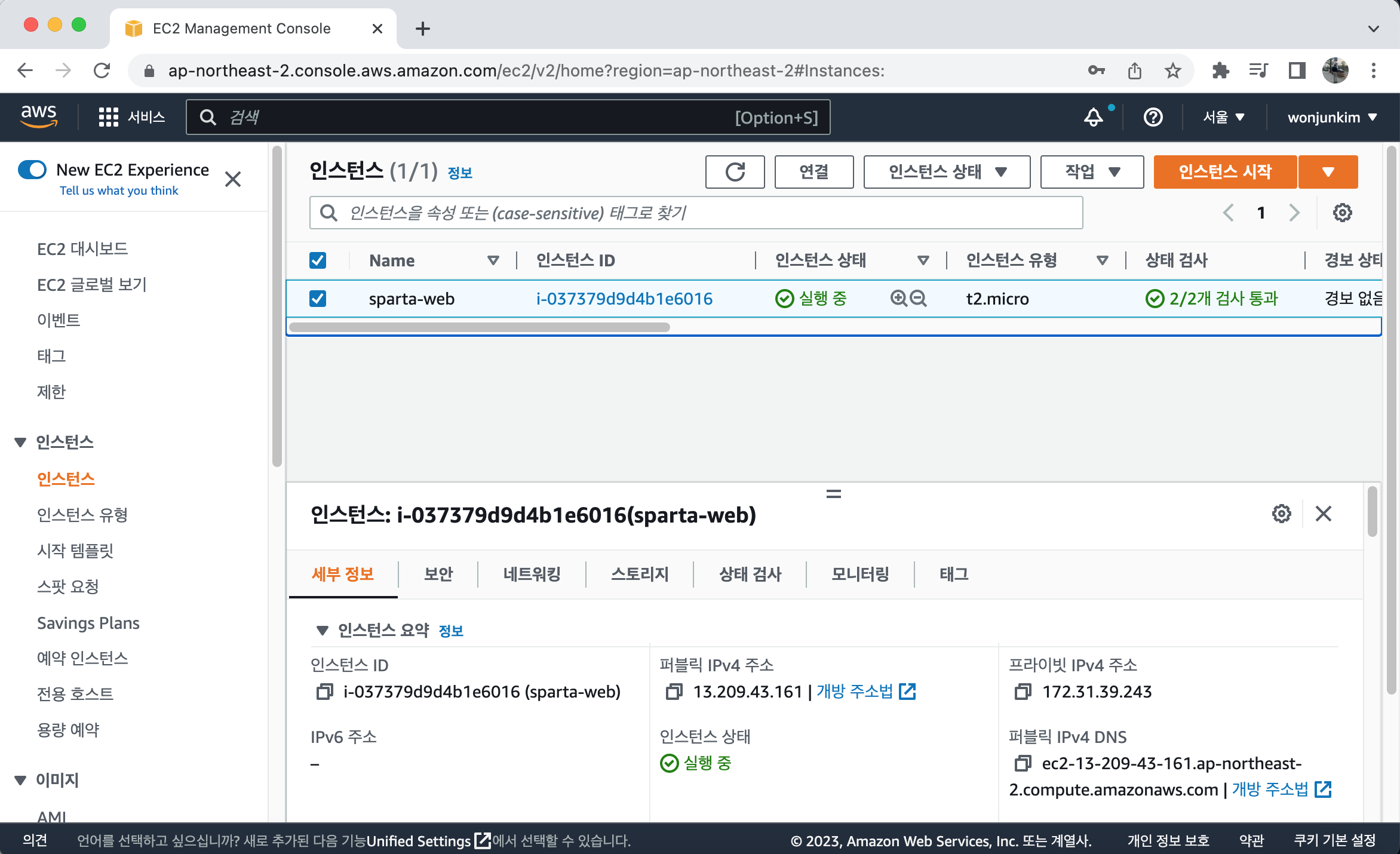Click zoom-out icon beside running state

coord(918,298)
